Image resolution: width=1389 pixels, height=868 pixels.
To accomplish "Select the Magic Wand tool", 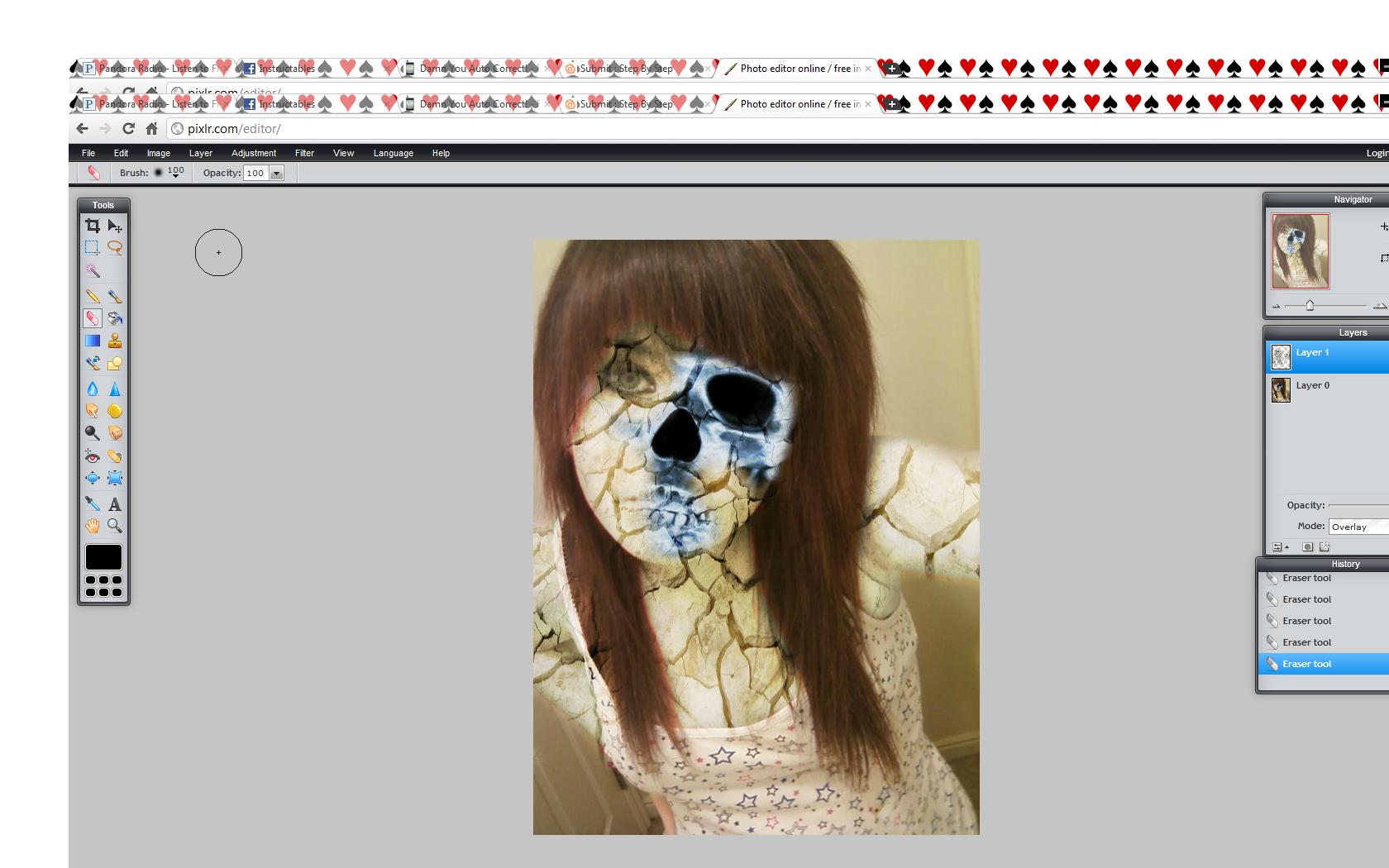I will point(93,270).
